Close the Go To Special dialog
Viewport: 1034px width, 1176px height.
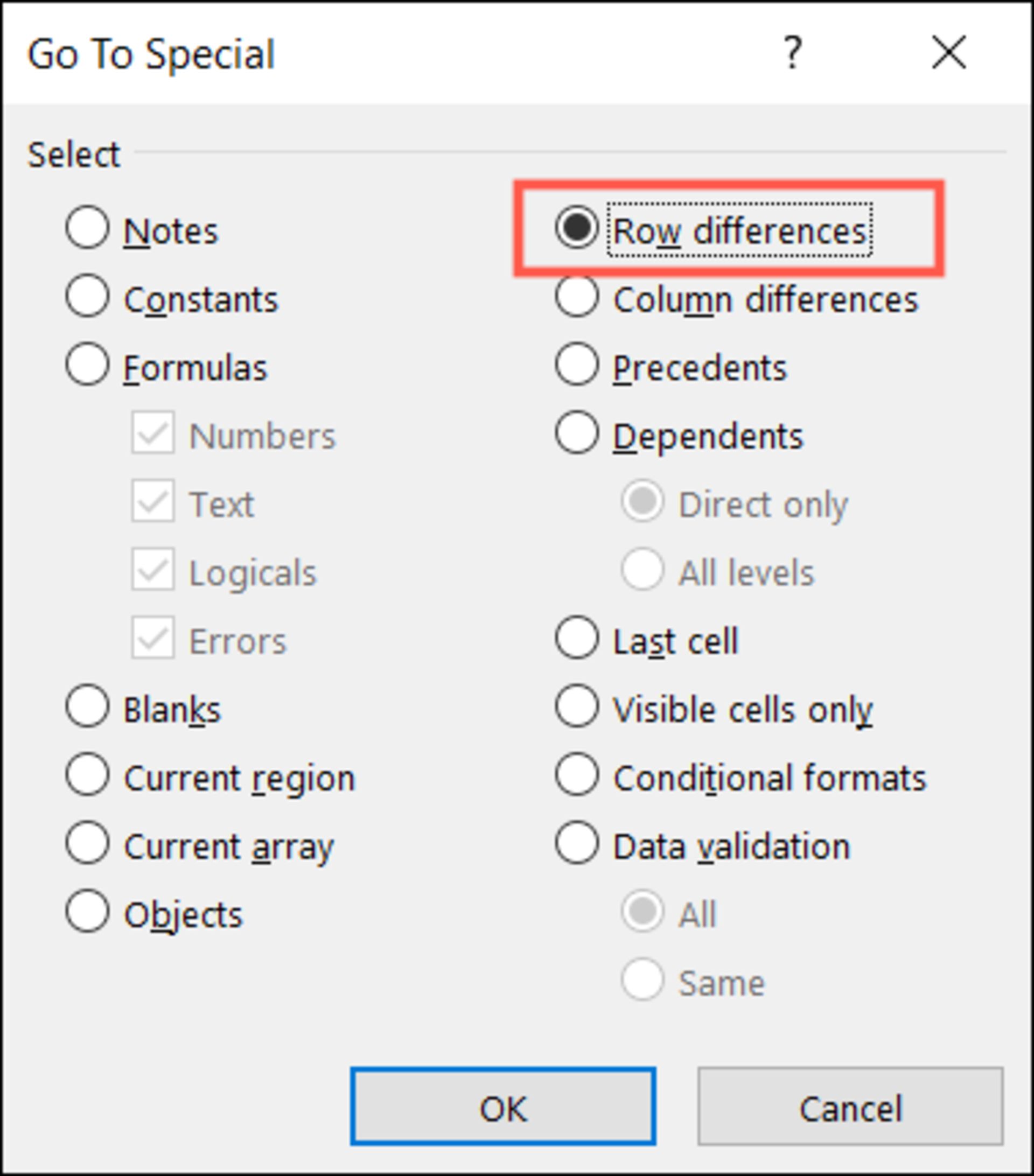[x=948, y=52]
